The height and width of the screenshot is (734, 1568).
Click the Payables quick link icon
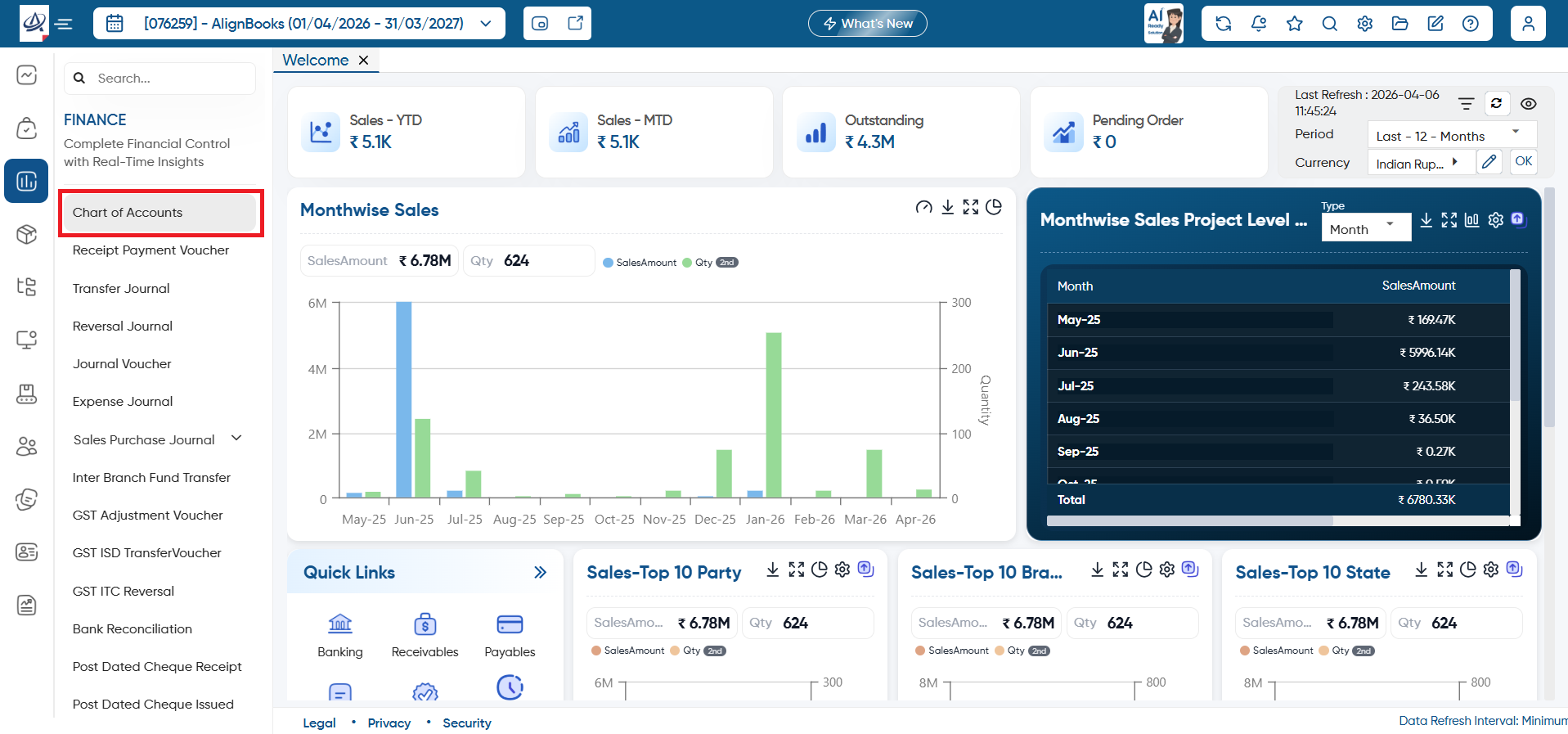point(510,624)
